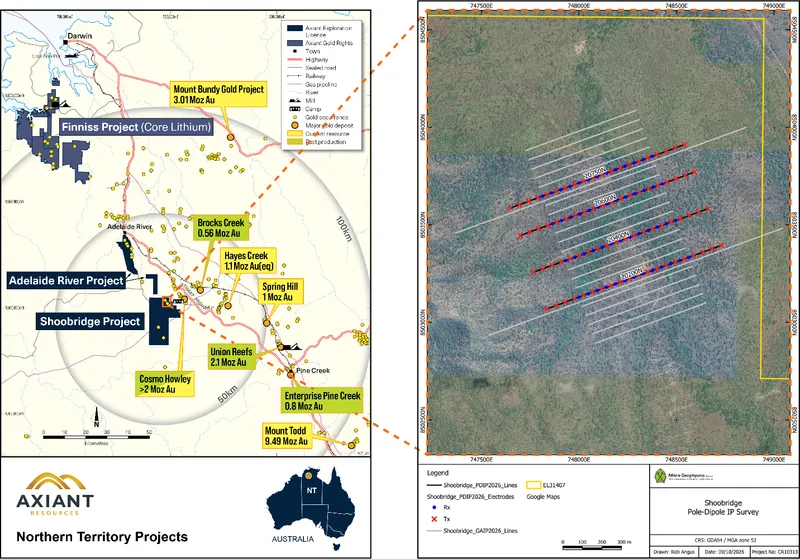Click the Camp symbol in the map legend
This screenshot has width=800, height=559.
coord(295,109)
